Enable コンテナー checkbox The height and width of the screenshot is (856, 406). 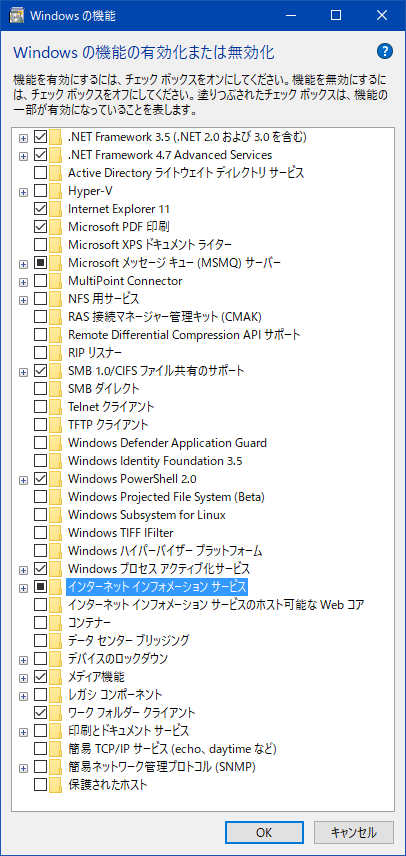(x=40, y=623)
